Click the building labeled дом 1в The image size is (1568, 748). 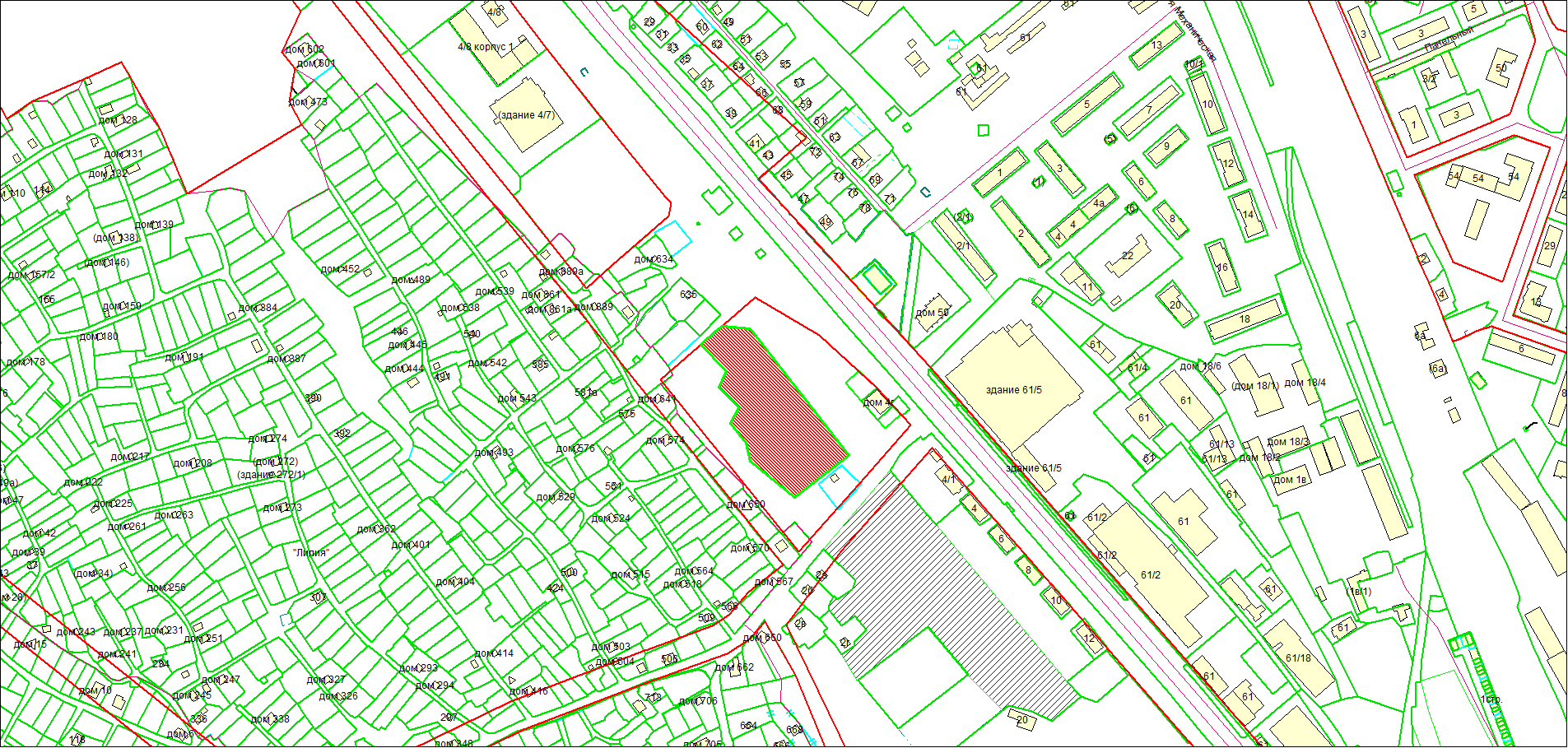tap(1290, 480)
